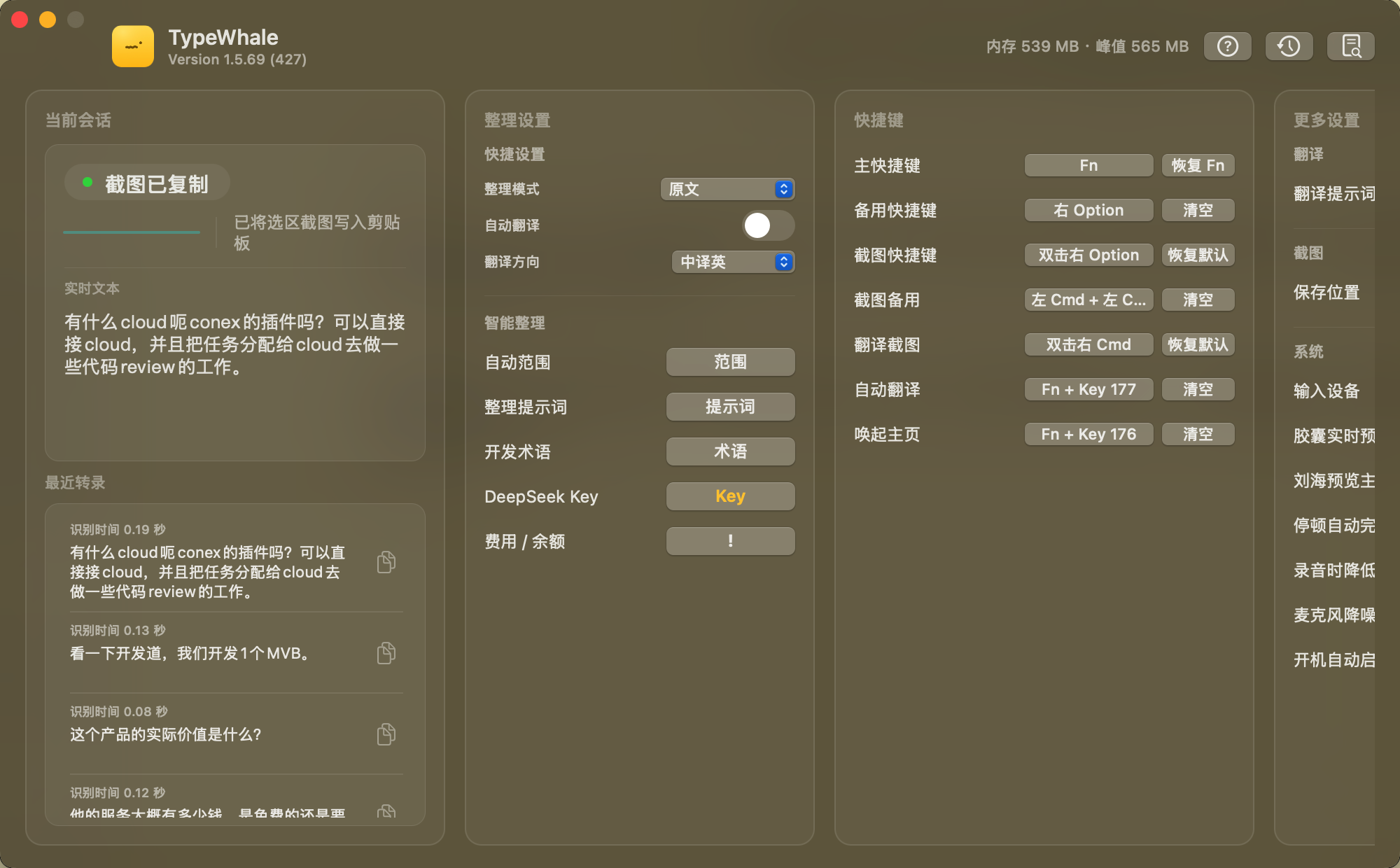
Task: Click the memory usage 内存 539 MB text
Action: [1032, 46]
